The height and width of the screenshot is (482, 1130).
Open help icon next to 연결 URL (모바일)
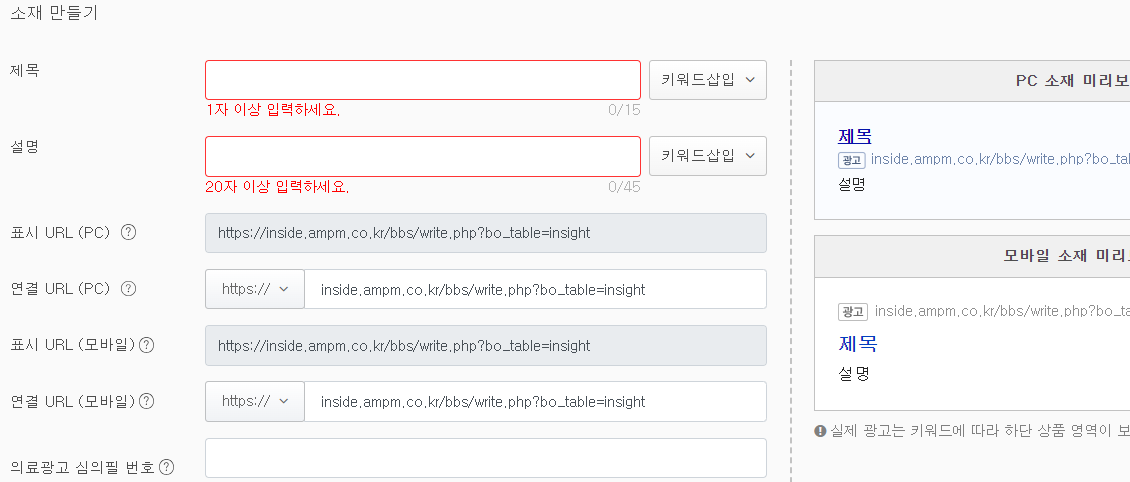[x=146, y=401]
